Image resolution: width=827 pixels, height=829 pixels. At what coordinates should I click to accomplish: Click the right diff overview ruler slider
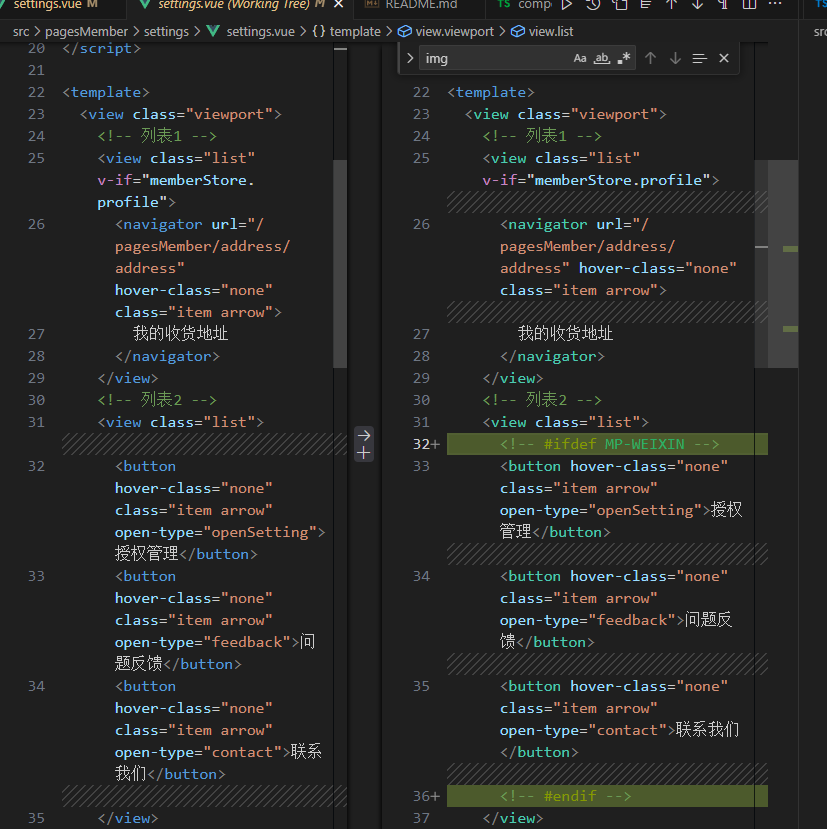click(x=783, y=263)
